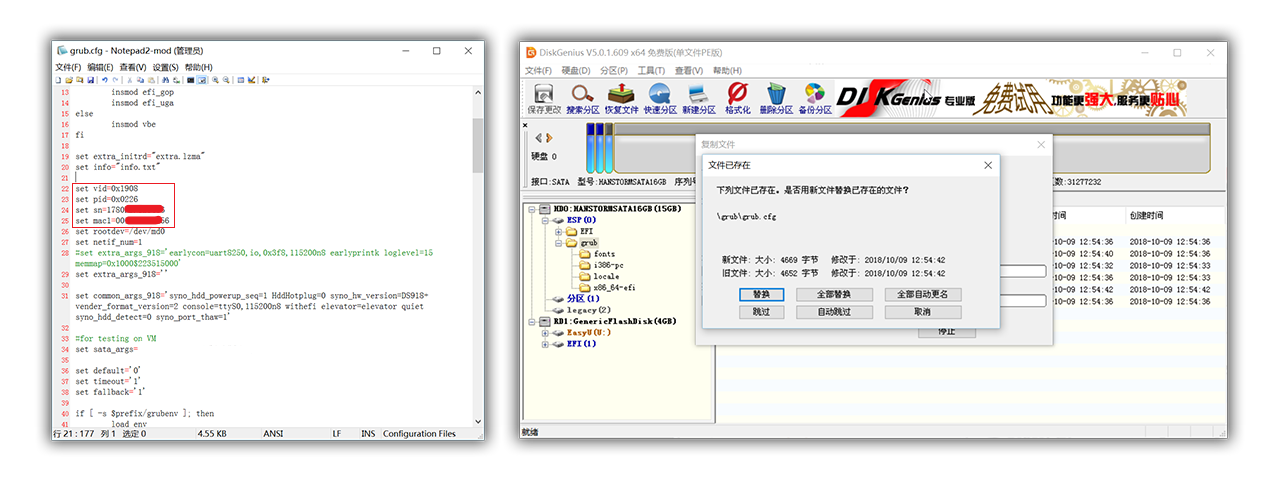Click the Replace icon in Notepad2 toolbar
Image resolution: width=1280 pixels, height=480 pixels.
177,80
